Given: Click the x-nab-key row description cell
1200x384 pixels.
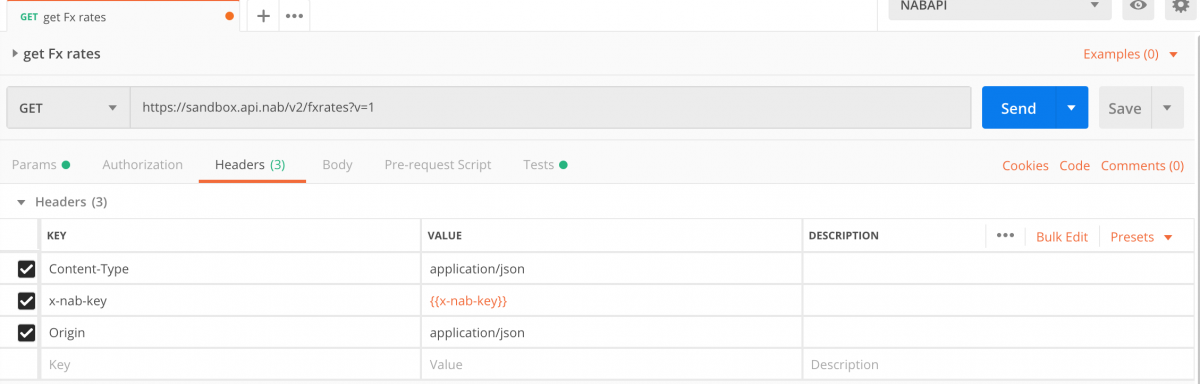Looking at the screenshot, I should click(x=998, y=301).
